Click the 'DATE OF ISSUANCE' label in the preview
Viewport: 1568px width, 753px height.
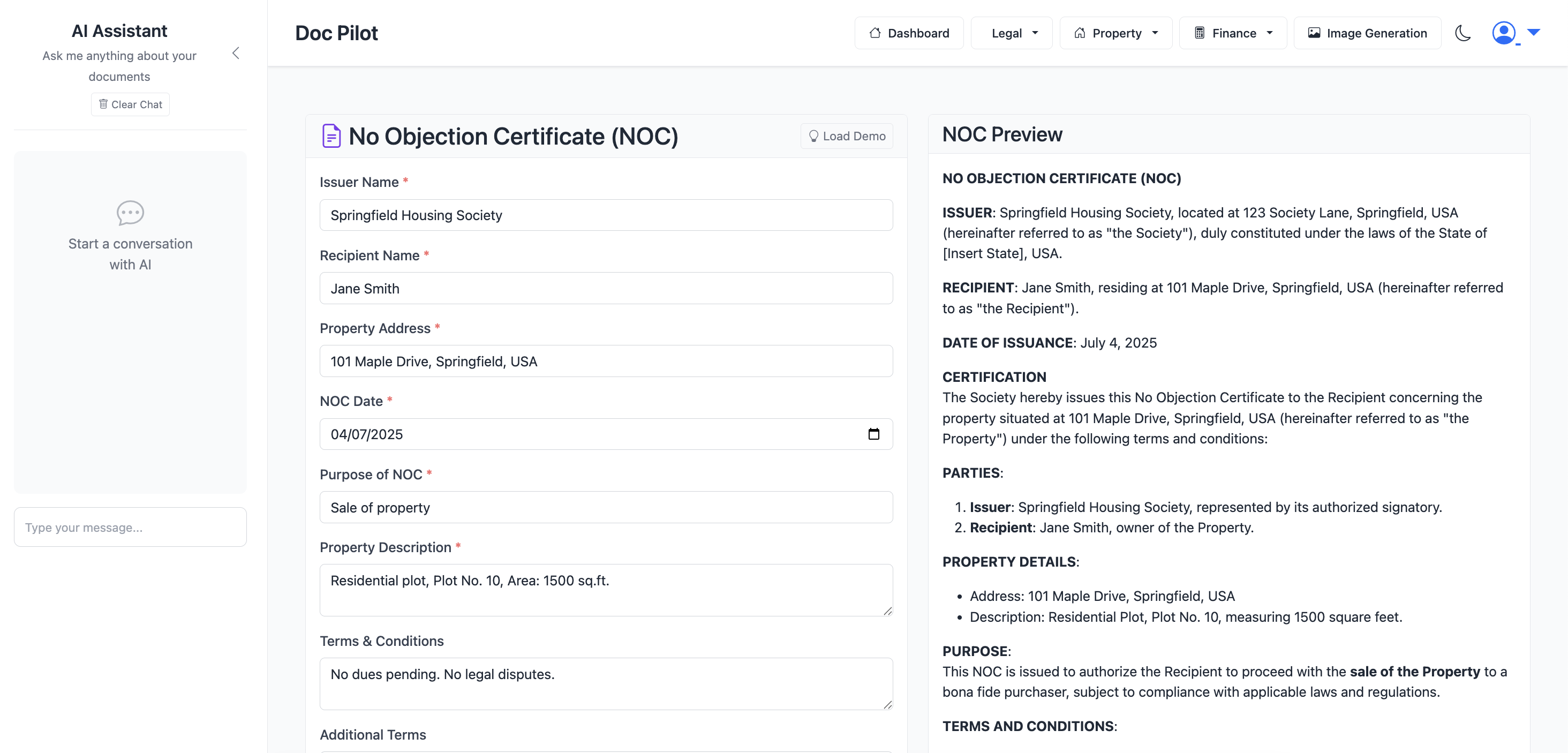[1008, 343]
